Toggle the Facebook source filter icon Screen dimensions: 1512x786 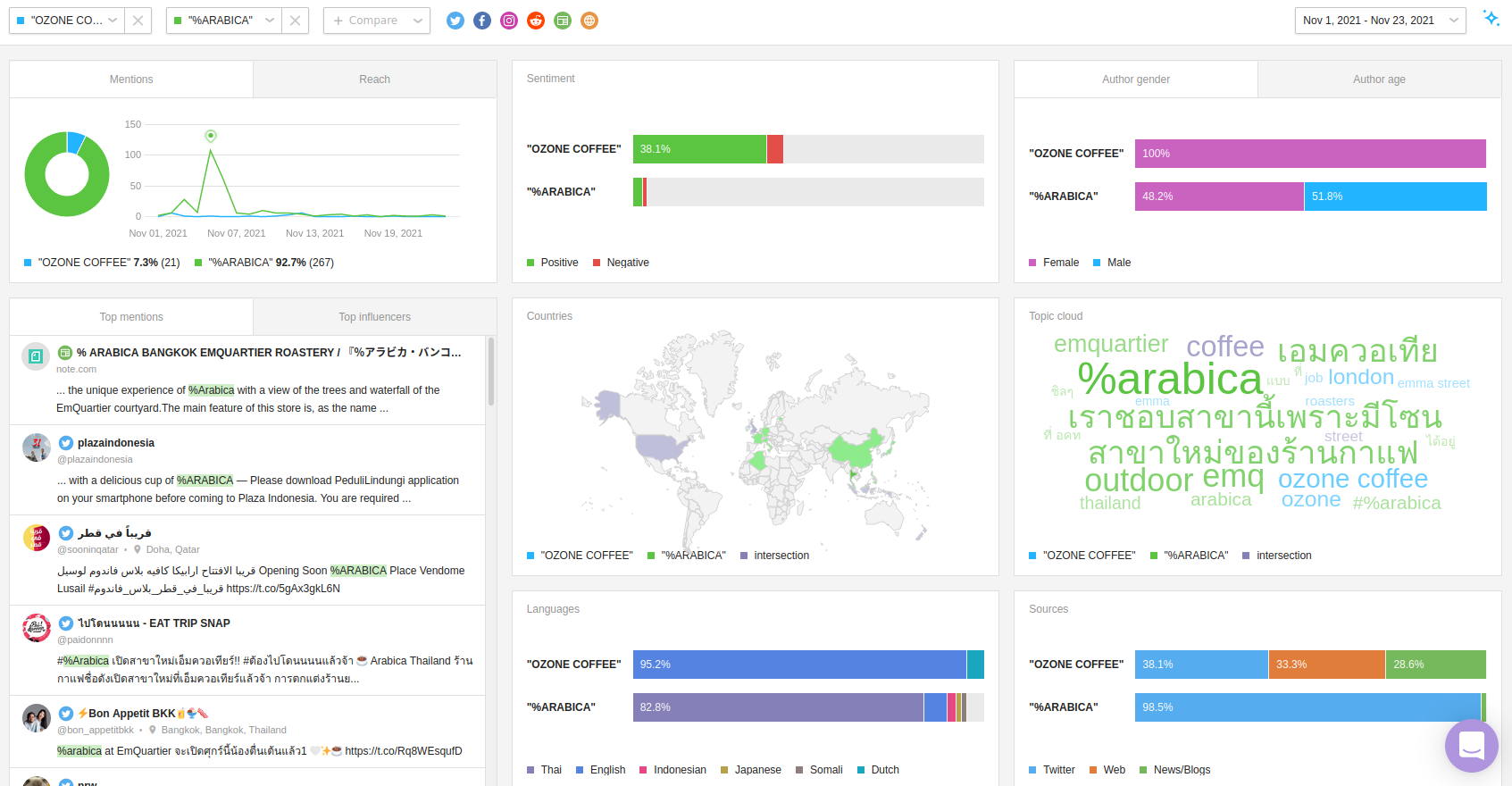pos(482,21)
